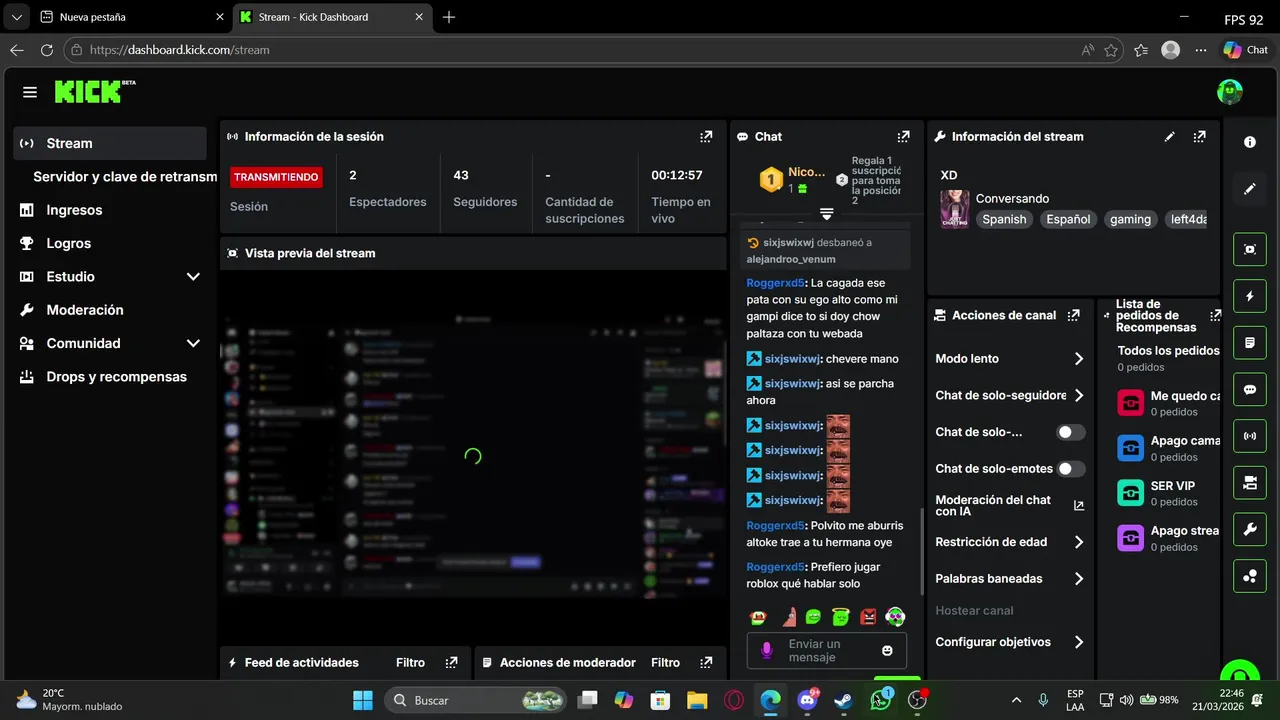Click Filtro in Acciones de moderador
The image size is (1280, 720).
click(x=665, y=662)
